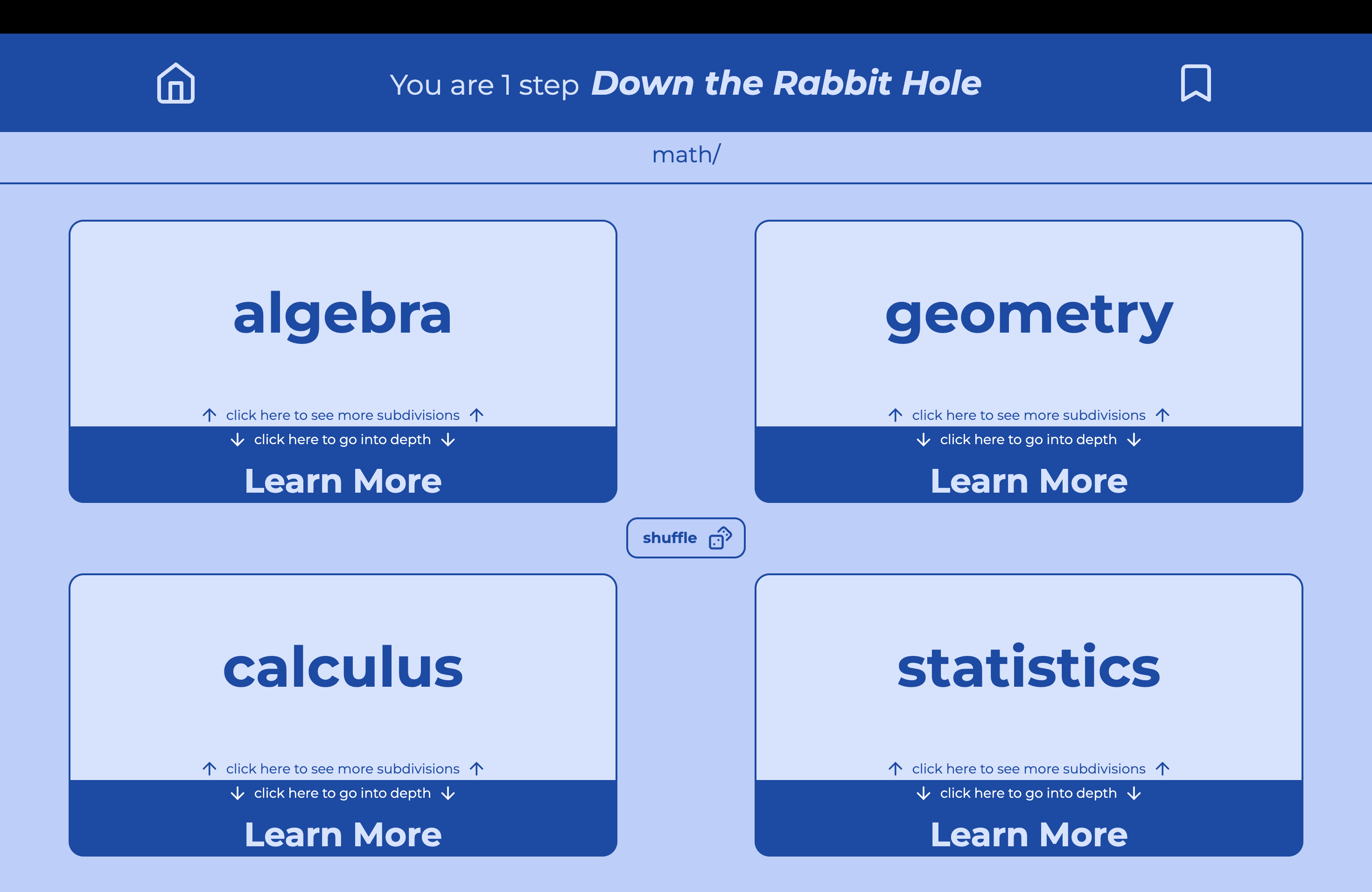Click the math/ breadcrumb label
Image resolution: width=1372 pixels, height=892 pixels.
pos(686,154)
